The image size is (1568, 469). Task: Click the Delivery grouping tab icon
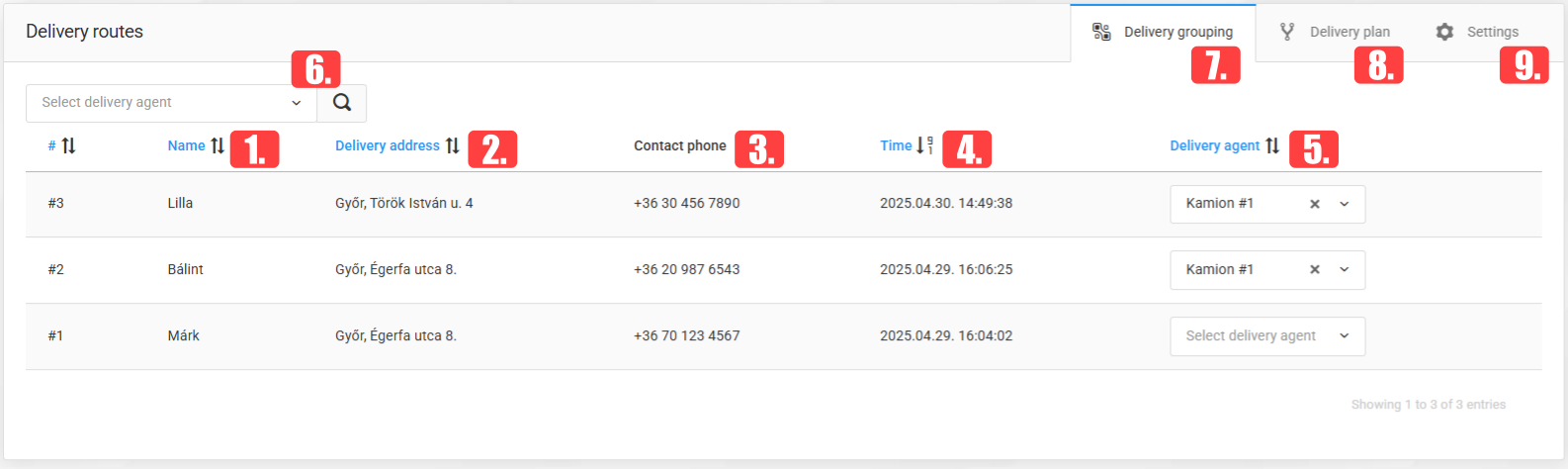click(x=1101, y=32)
